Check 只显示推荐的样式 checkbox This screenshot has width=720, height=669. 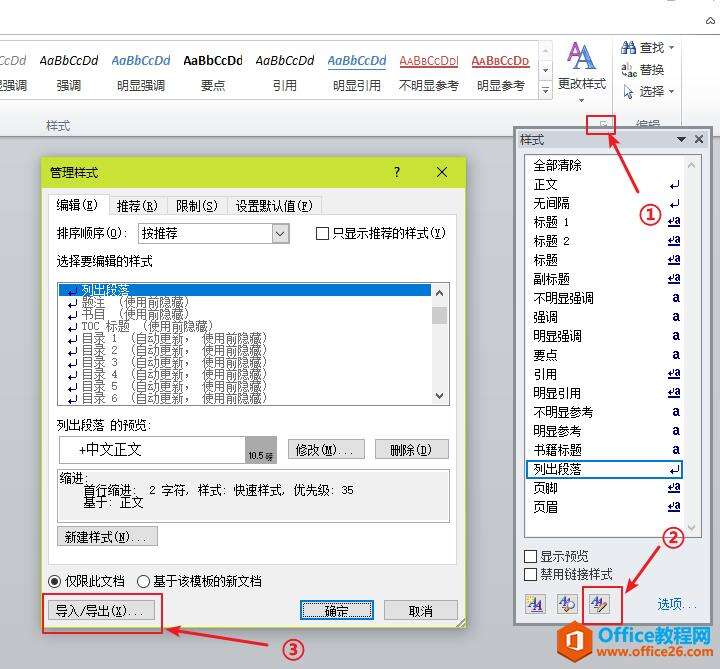[x=322, y=233]
